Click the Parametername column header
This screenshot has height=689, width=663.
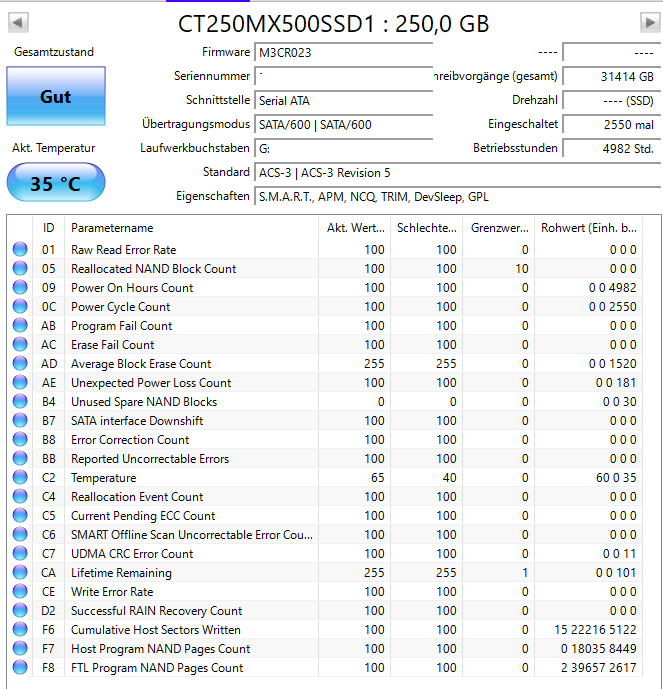pyautogui.click(x=191, y=228)
